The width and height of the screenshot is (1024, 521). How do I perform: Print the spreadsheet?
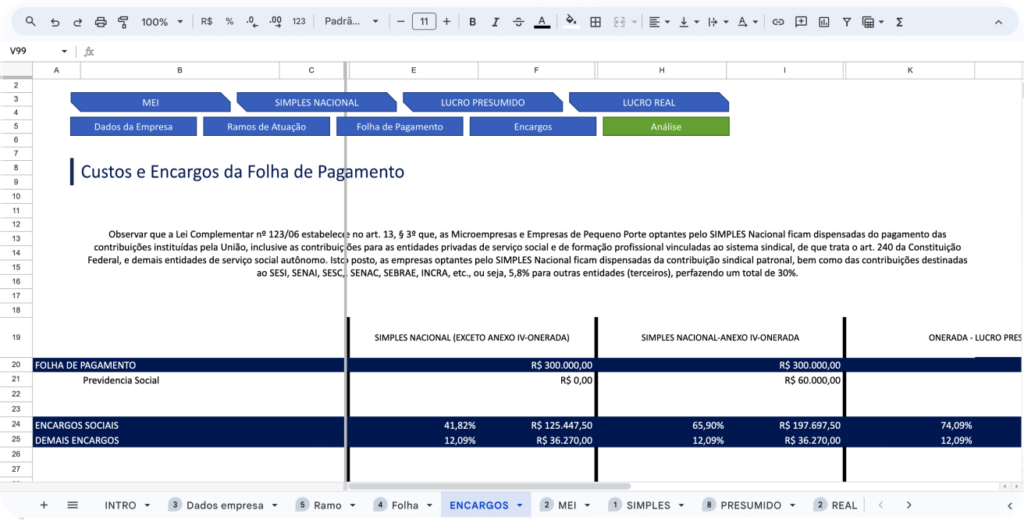(101, 22)
